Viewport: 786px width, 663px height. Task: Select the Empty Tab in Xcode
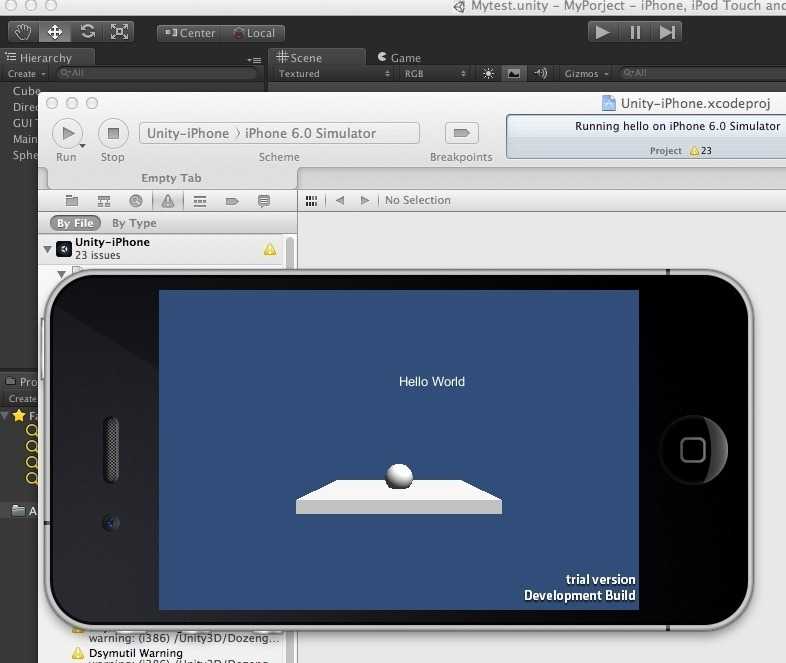coord(171,178)
